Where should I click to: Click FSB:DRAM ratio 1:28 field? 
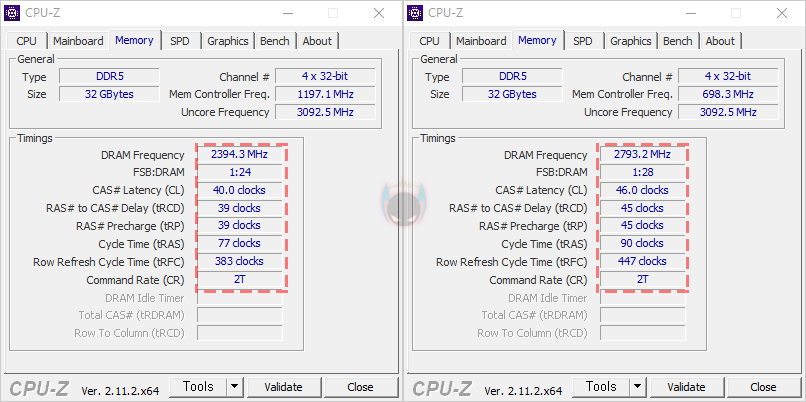643,172
